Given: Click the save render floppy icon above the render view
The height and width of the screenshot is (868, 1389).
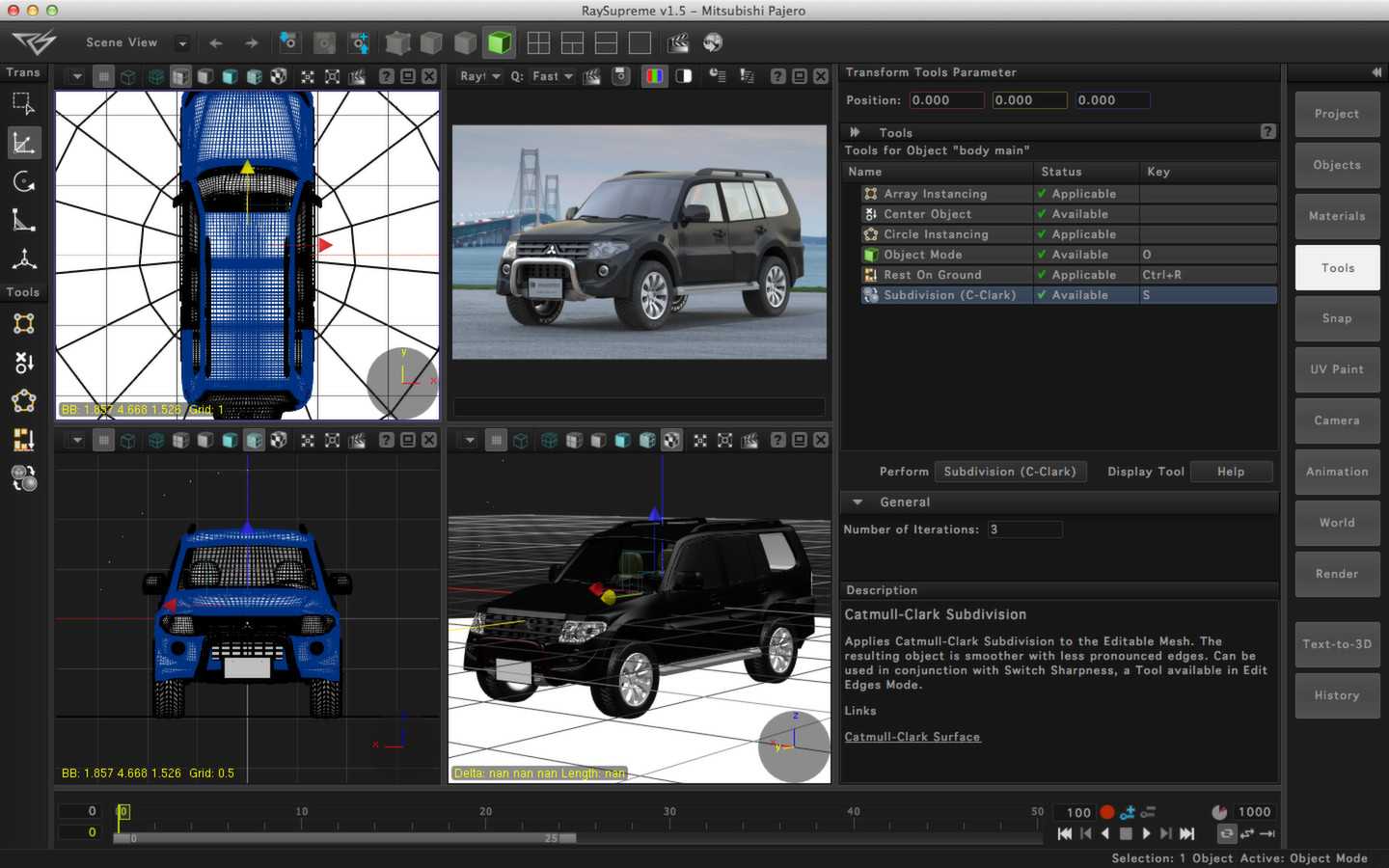Looking at the screenshot, I should (x=620, y=75).
